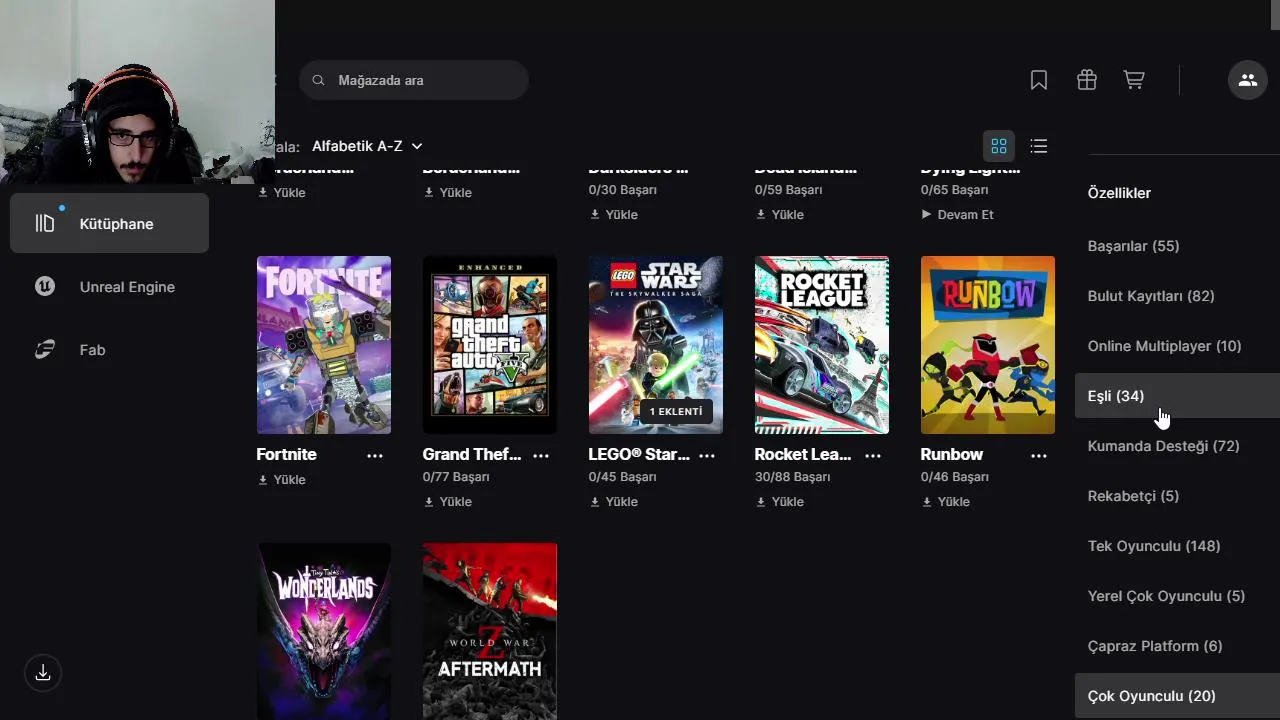The height and width of the screenshot is (720, 1280).
Task: Click 0/45 Başarı under LEGO Star Wars
Action: click(x=622, y=478)
